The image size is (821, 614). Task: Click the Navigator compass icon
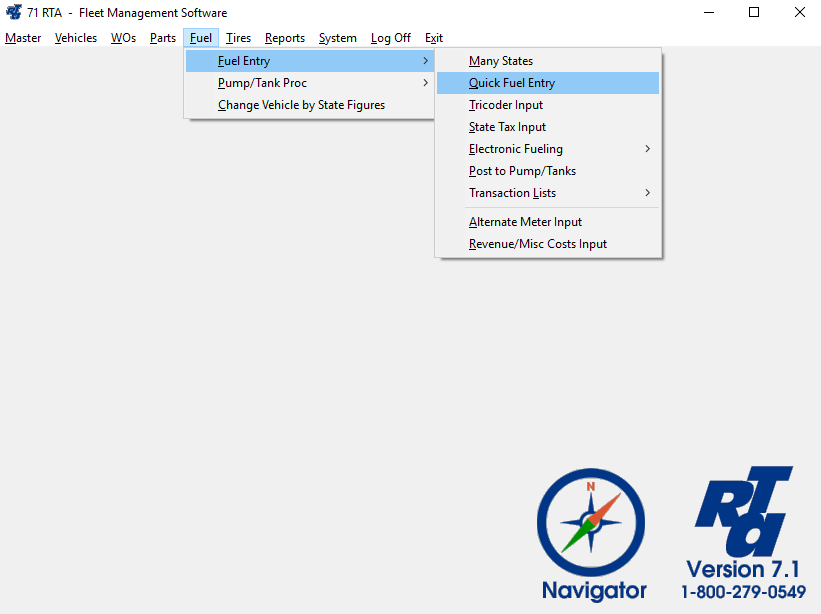click(590, 522)
